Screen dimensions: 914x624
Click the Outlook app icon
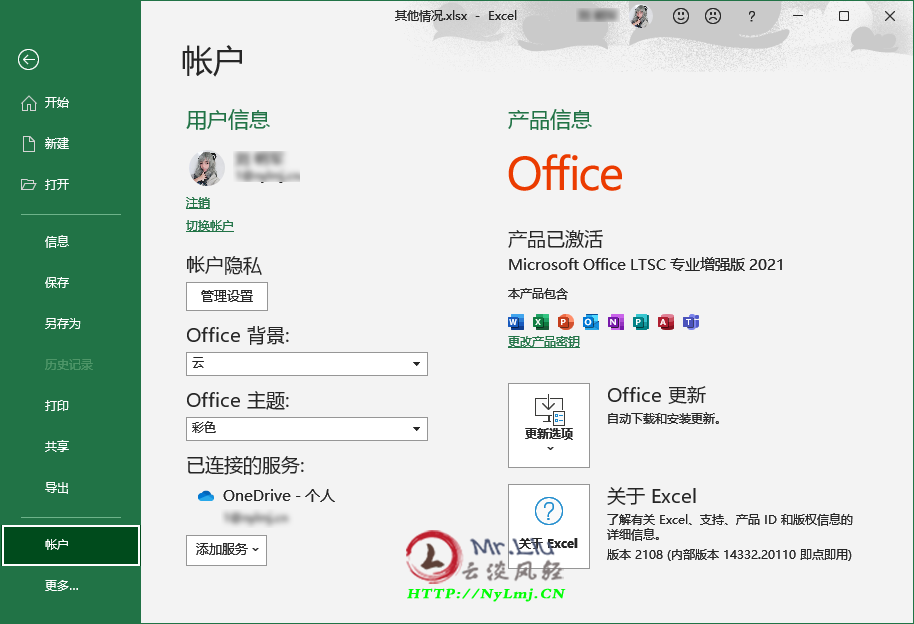click(590, 322)
